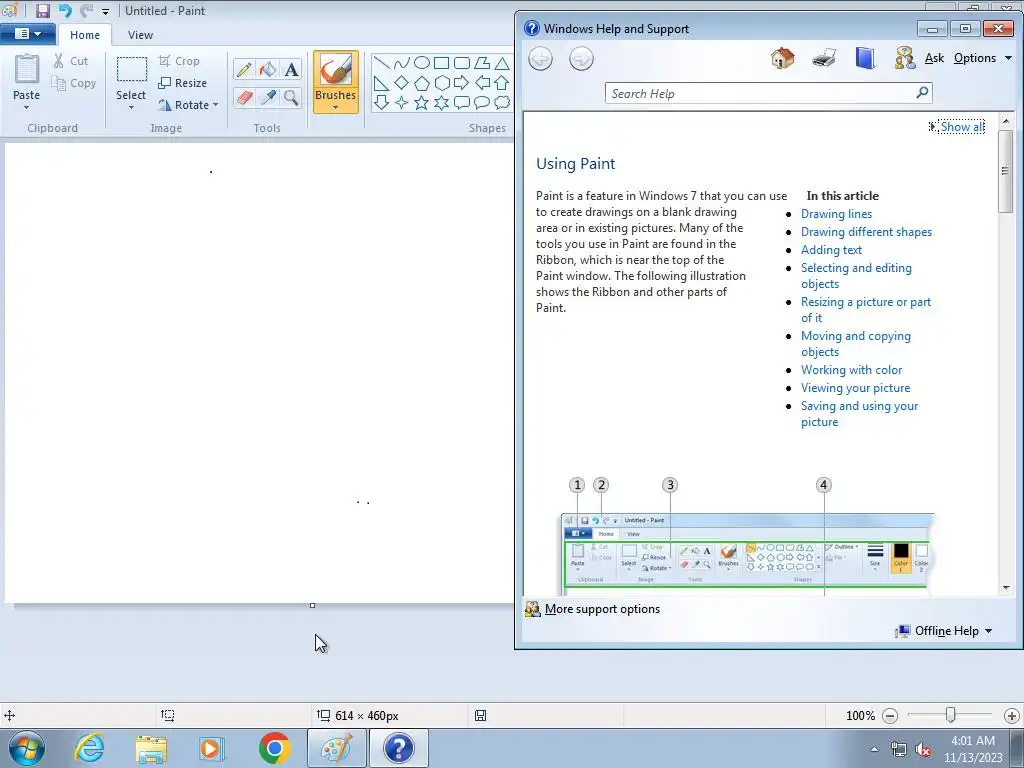The width and height of the screenshot is (1024, 768).
Task: Expand the Select dropdown arrow
Action: click(x=131, y=108)
